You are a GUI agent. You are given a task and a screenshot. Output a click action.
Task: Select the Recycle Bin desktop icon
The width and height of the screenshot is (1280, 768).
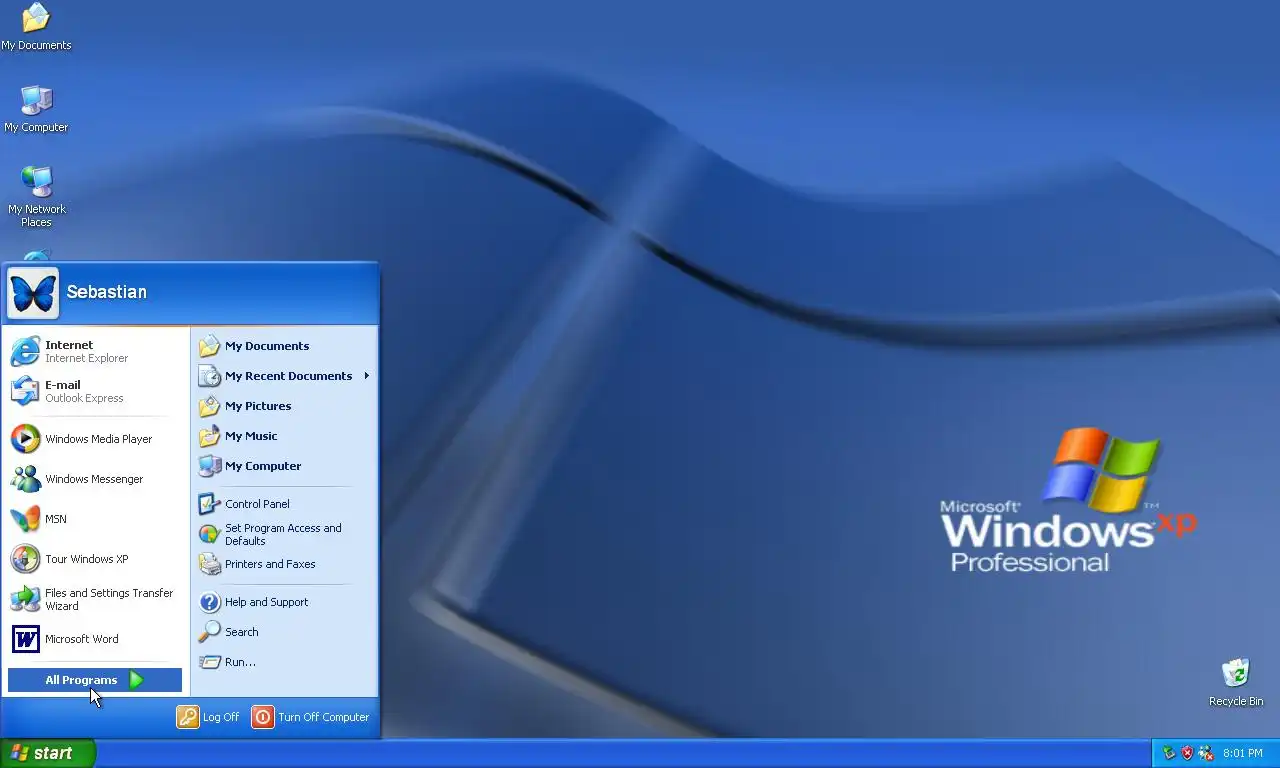click(x=1236, y=673)
